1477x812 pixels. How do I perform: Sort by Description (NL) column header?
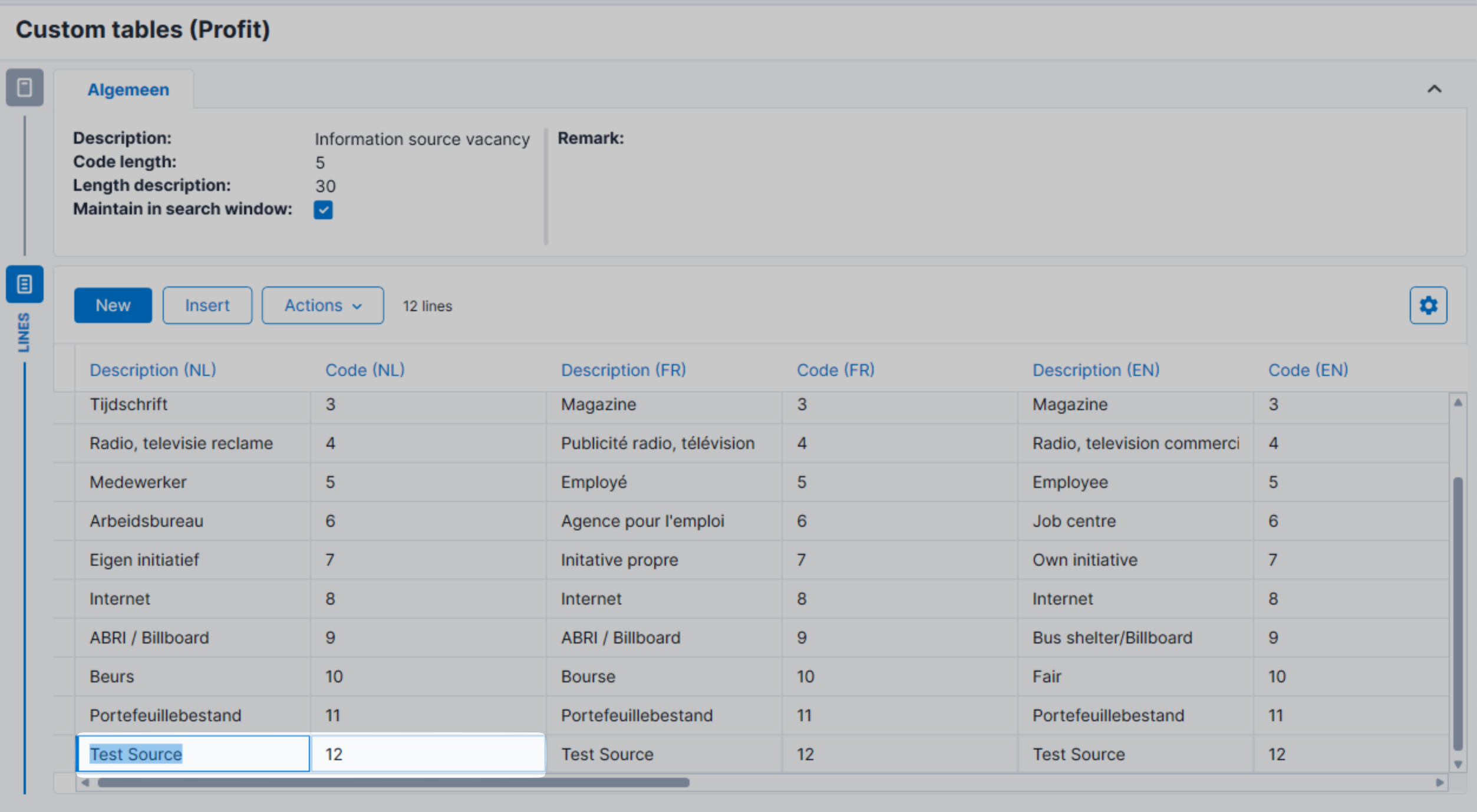pos(153,370)
